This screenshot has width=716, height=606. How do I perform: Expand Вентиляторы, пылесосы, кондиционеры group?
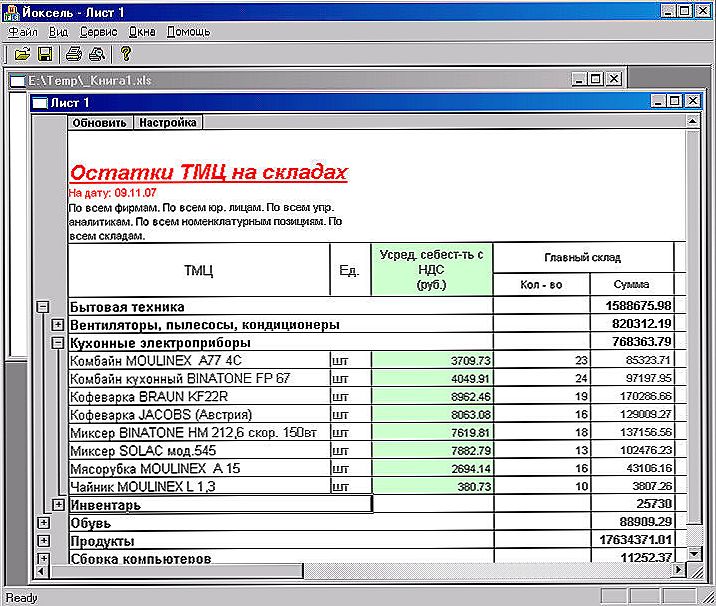point(58,325)
